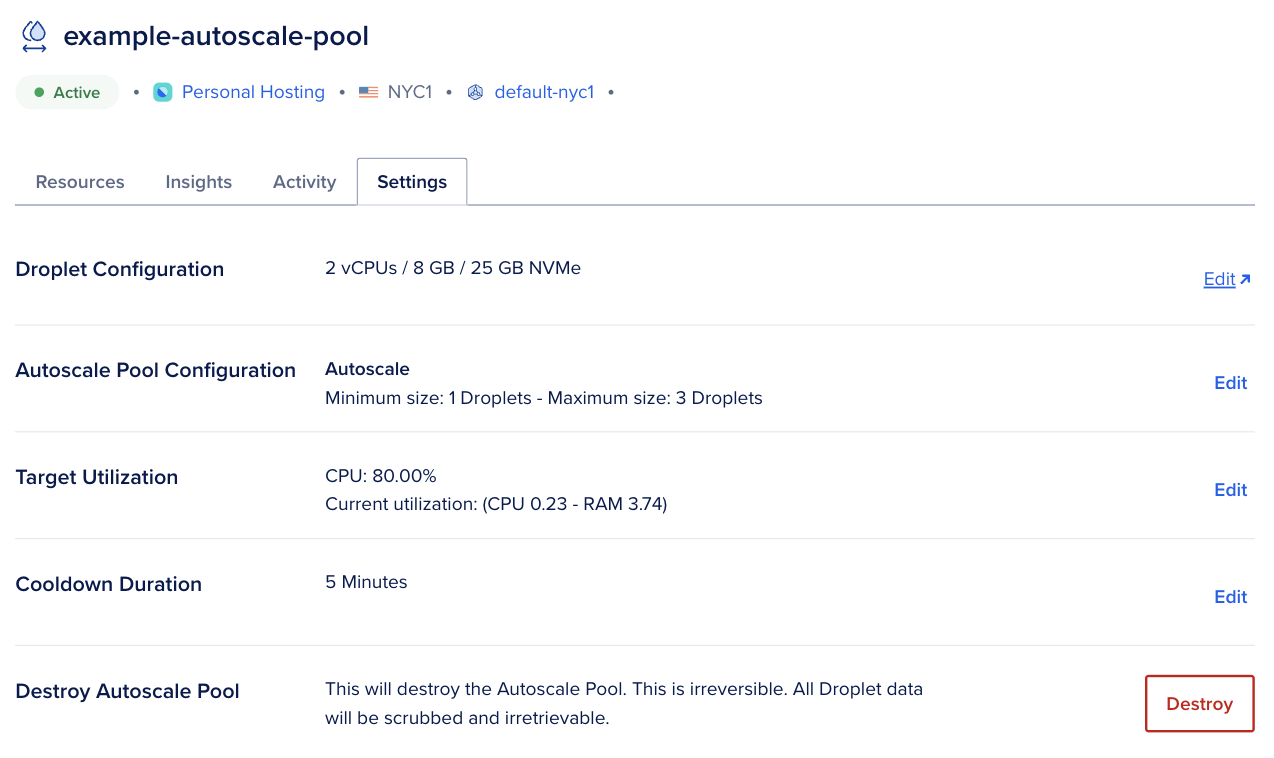Screen dimensions: 1274x758
Task: Click the Destroy button
Action: pos(1199,703)
